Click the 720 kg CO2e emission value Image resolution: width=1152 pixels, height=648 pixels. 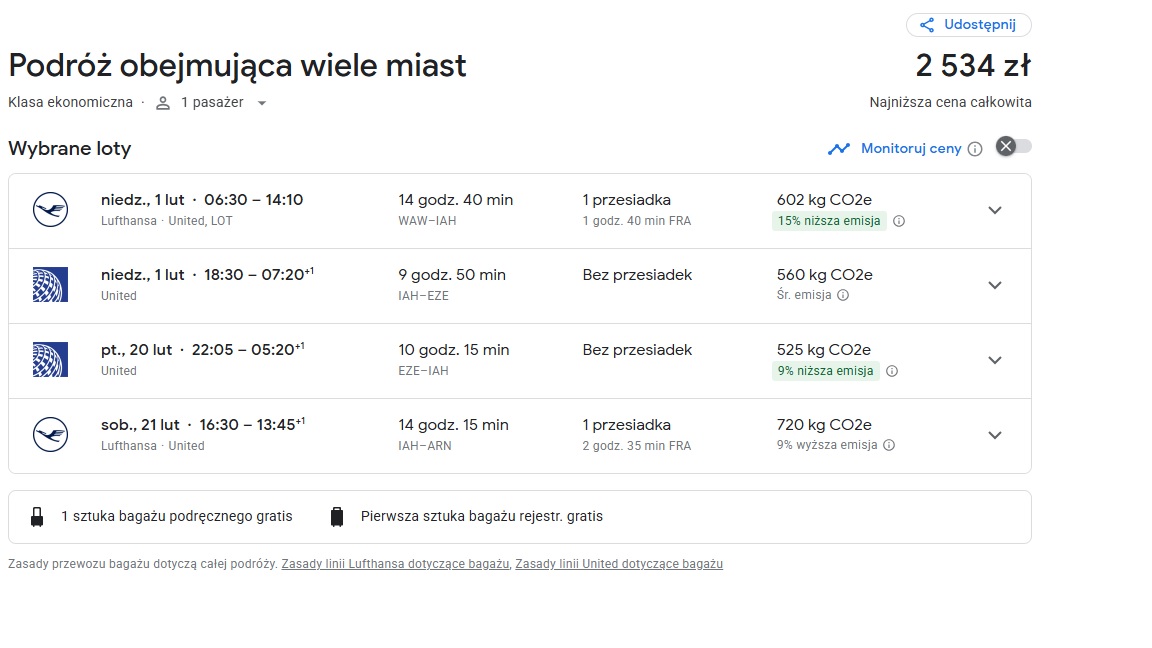point(824,425)
